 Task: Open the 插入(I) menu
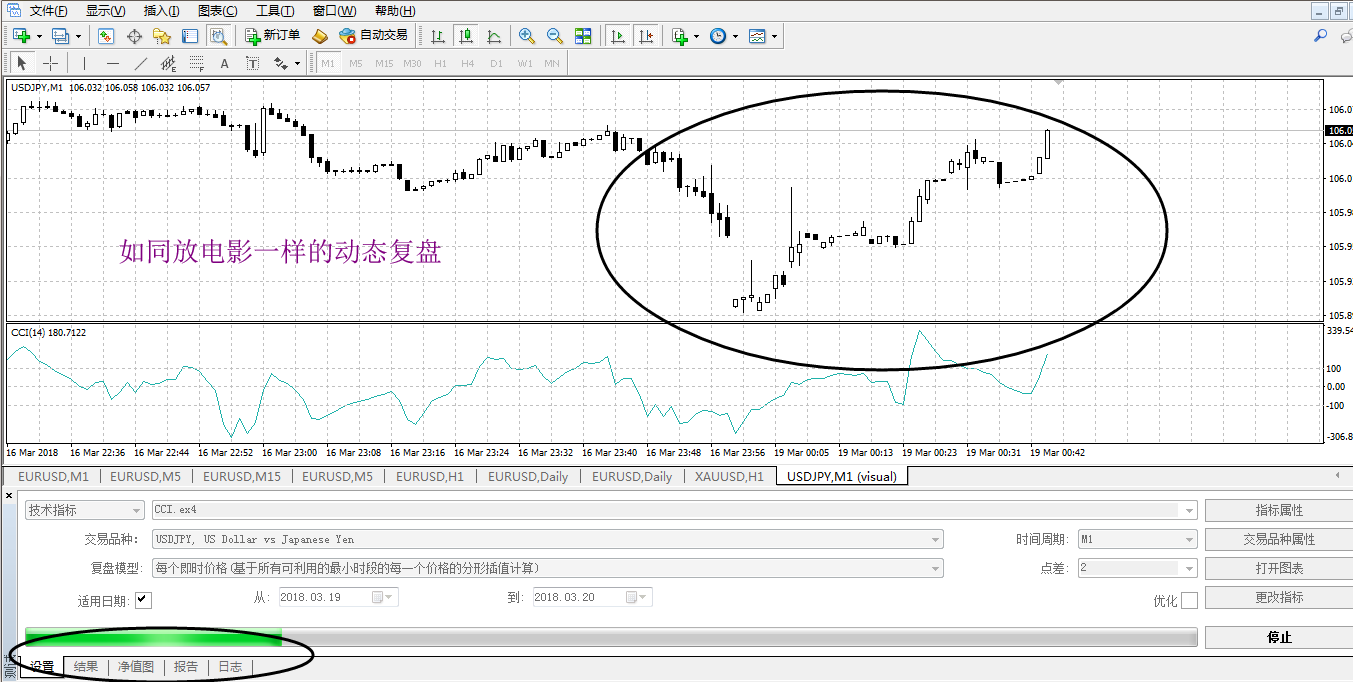[x=162, y=11]
